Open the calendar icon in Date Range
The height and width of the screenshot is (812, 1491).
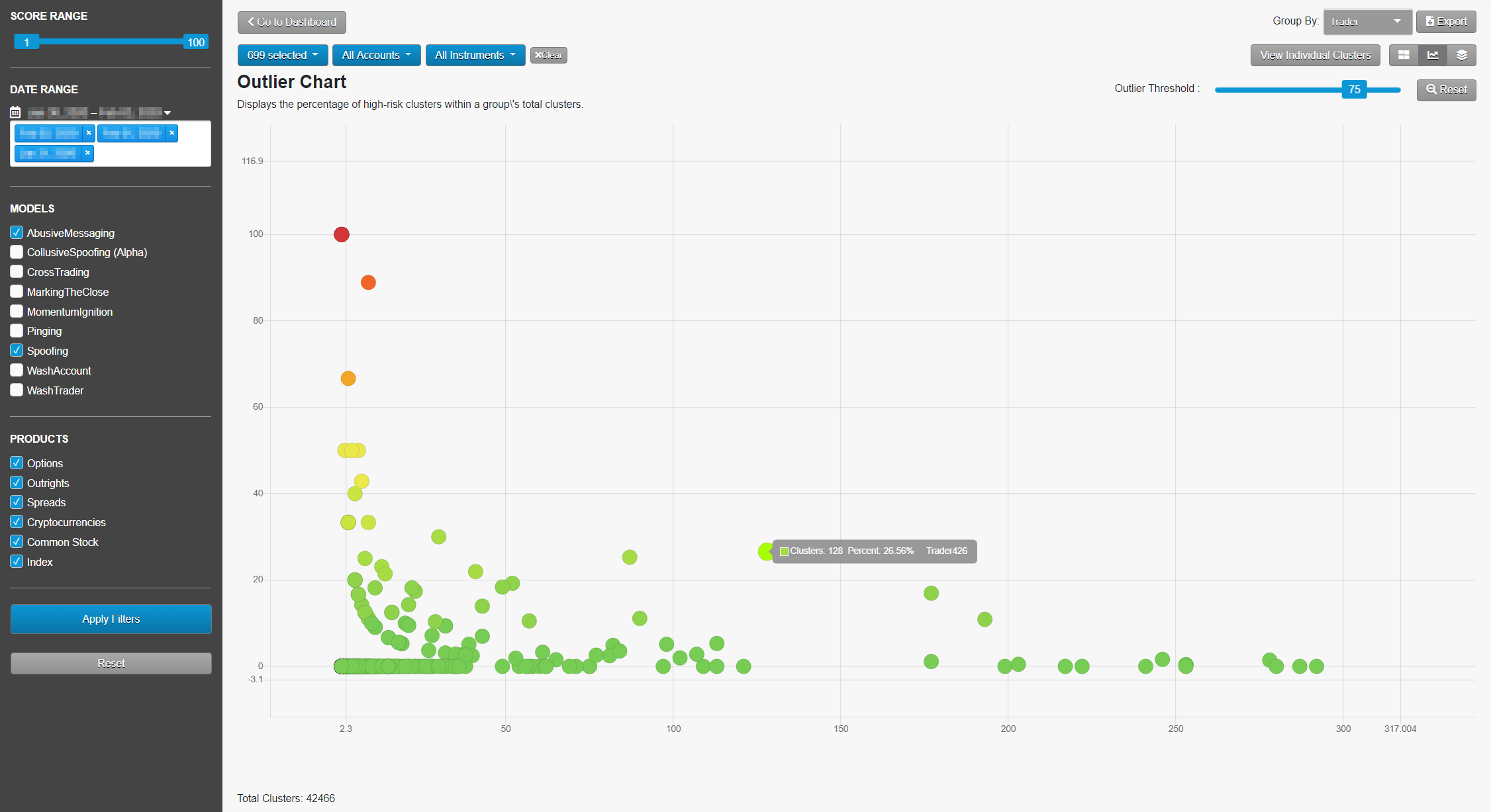(x=15, y=111)
